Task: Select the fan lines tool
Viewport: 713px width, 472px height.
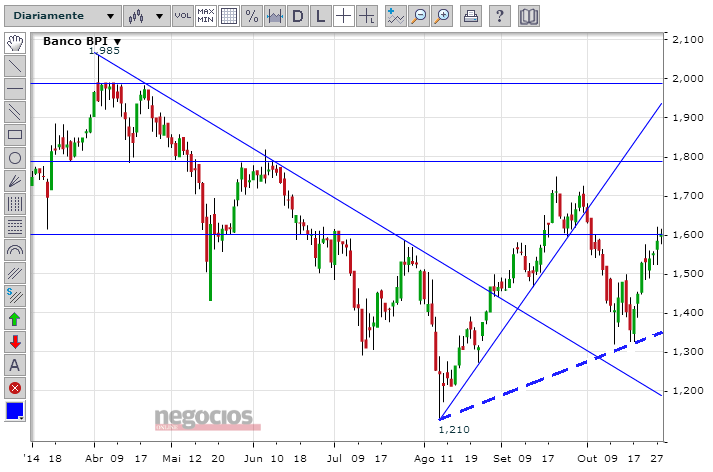Action: pos(15,181)
